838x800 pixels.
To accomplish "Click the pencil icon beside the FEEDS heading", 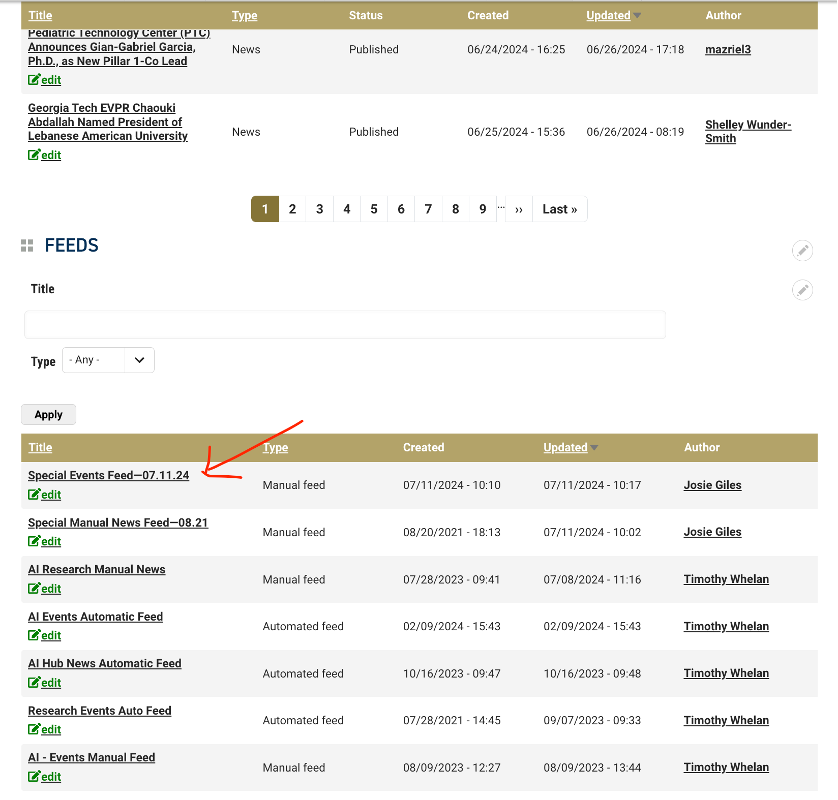I will (802, 251).
